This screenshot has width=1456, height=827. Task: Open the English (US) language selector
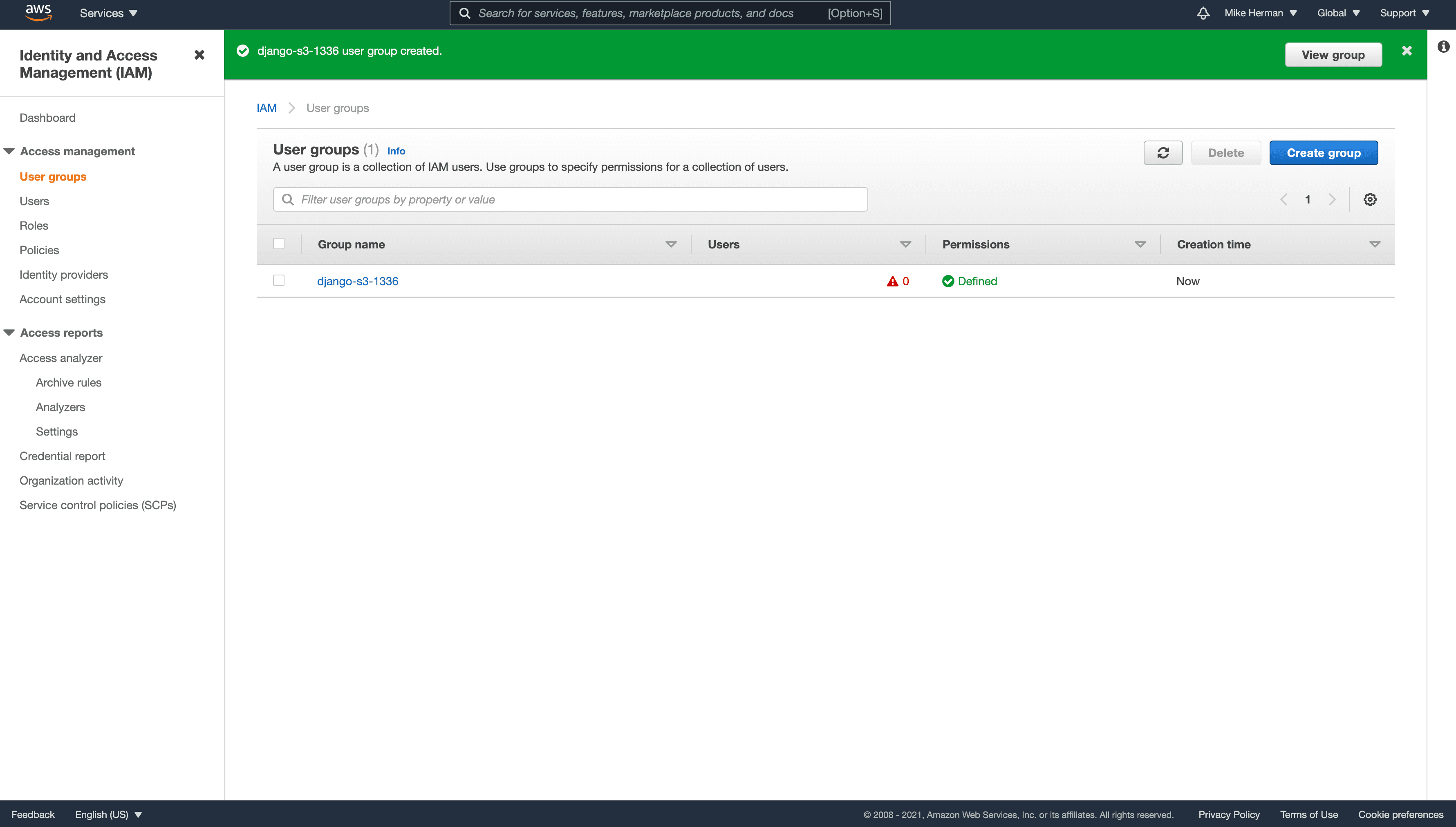[108, 814]
